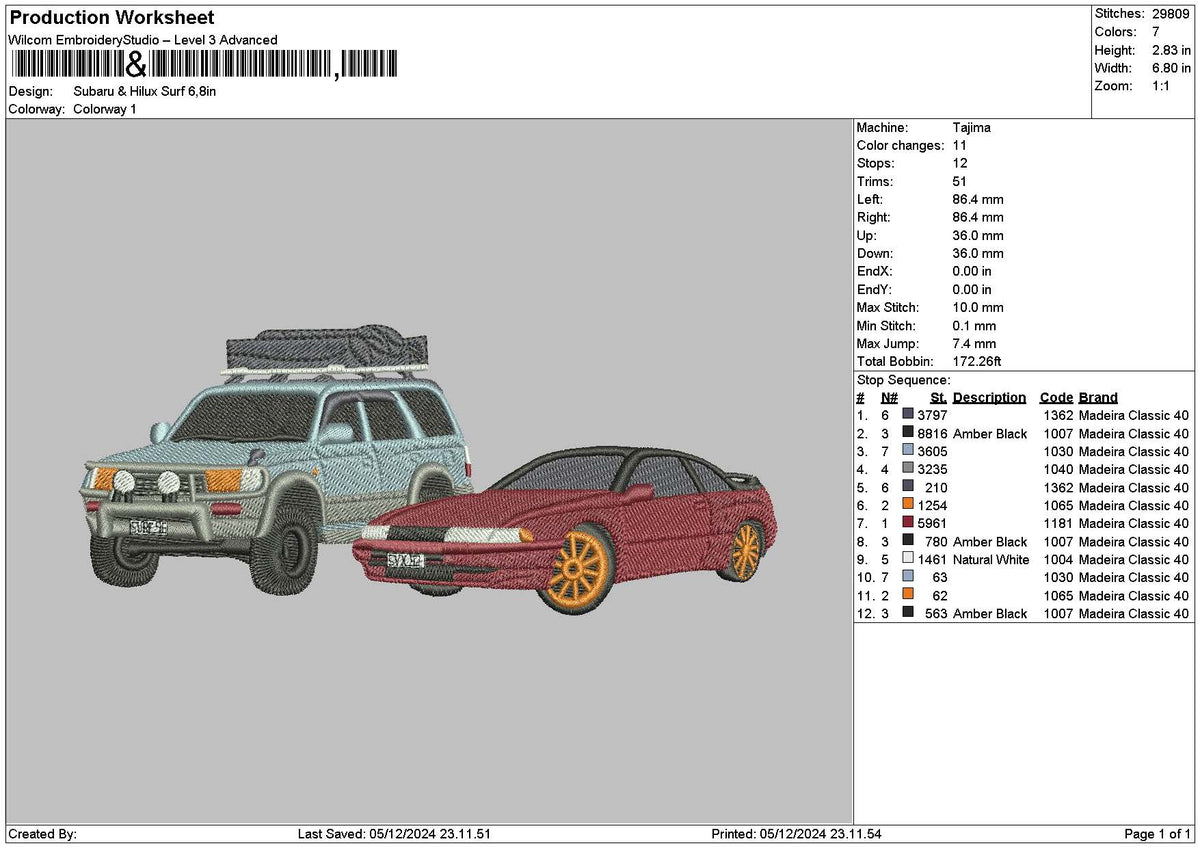Select the Code column header
Image resolution: width=1200 pixels, height=848 pixels.
(x=1056, y=398)
